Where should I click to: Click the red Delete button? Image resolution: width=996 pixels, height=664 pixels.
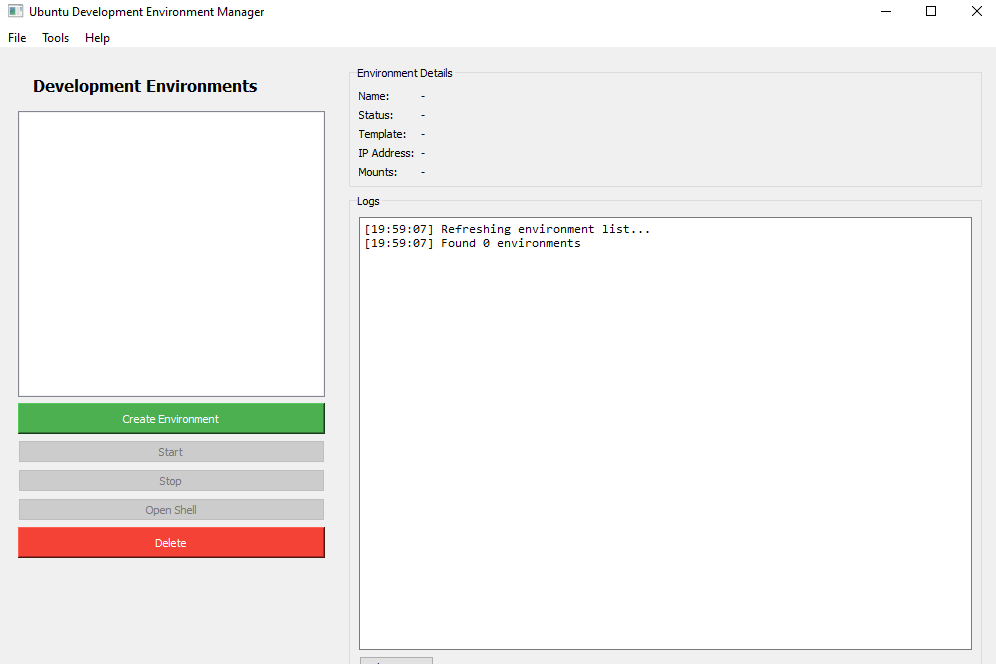coord(172,543)
